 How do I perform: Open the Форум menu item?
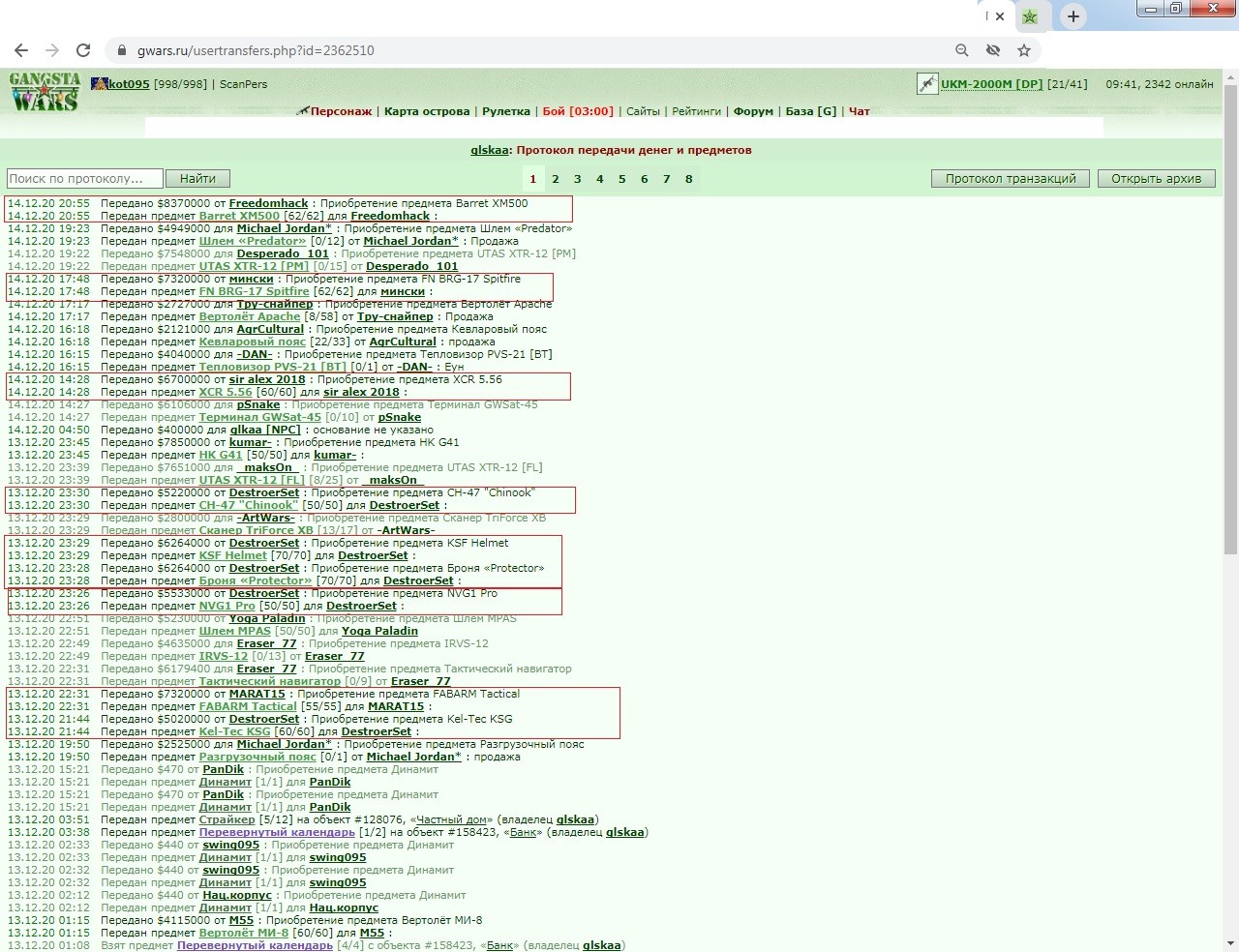pyautogui.click(x=753, y=111)
